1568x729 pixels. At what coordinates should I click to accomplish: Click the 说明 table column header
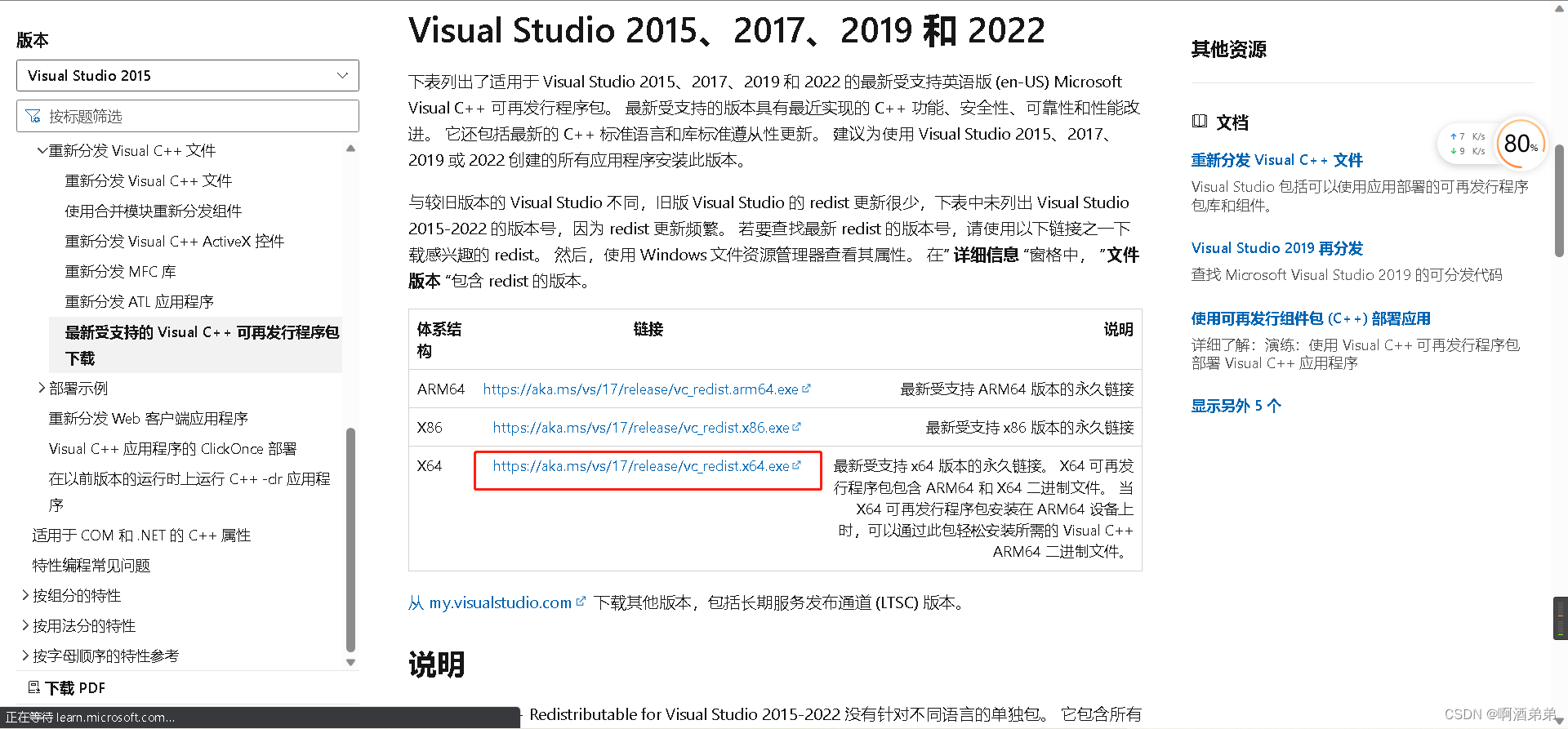point(1118,329)
